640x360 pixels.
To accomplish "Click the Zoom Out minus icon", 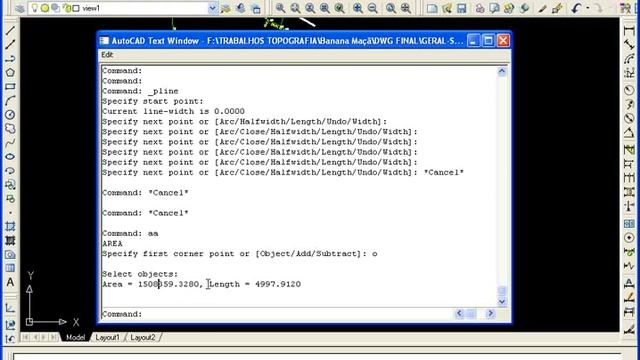I will click(372, 8).
